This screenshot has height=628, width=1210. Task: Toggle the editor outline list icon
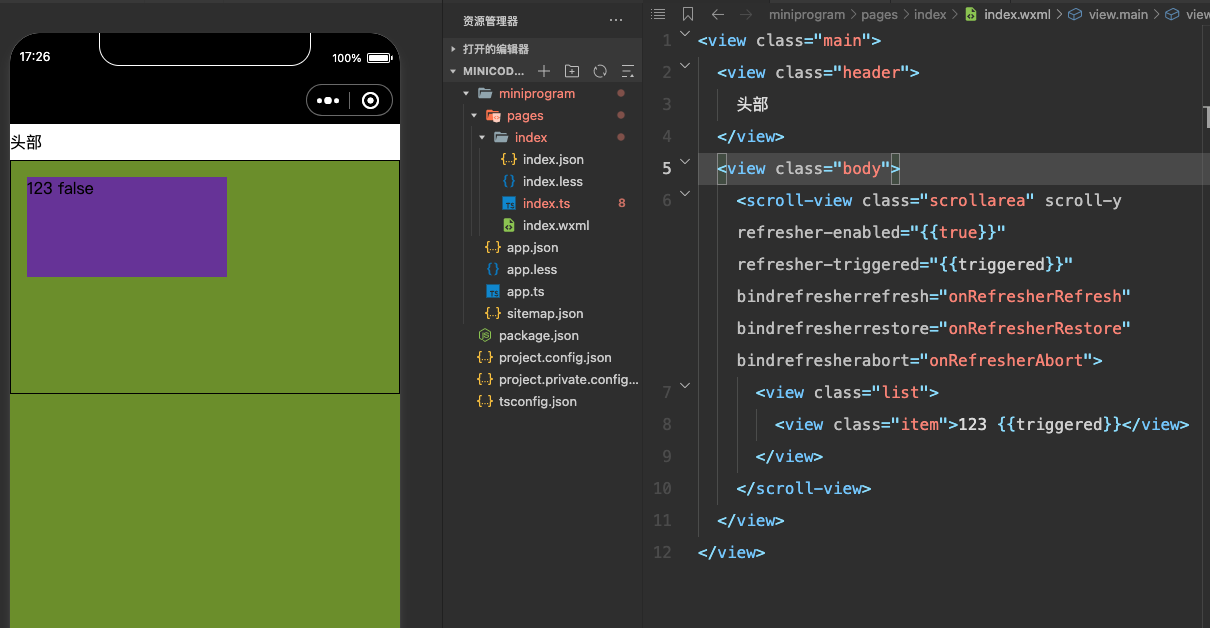click(x=657, y=14)
